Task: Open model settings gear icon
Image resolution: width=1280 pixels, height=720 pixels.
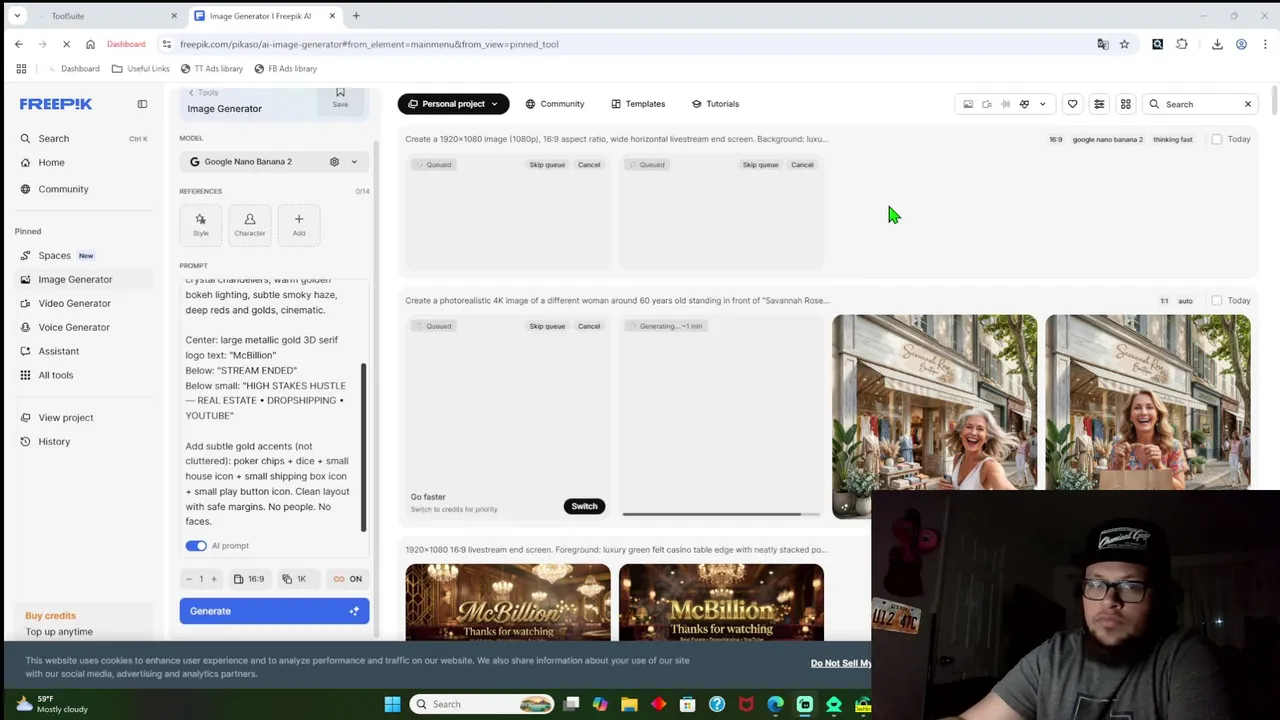Action: 334,162
